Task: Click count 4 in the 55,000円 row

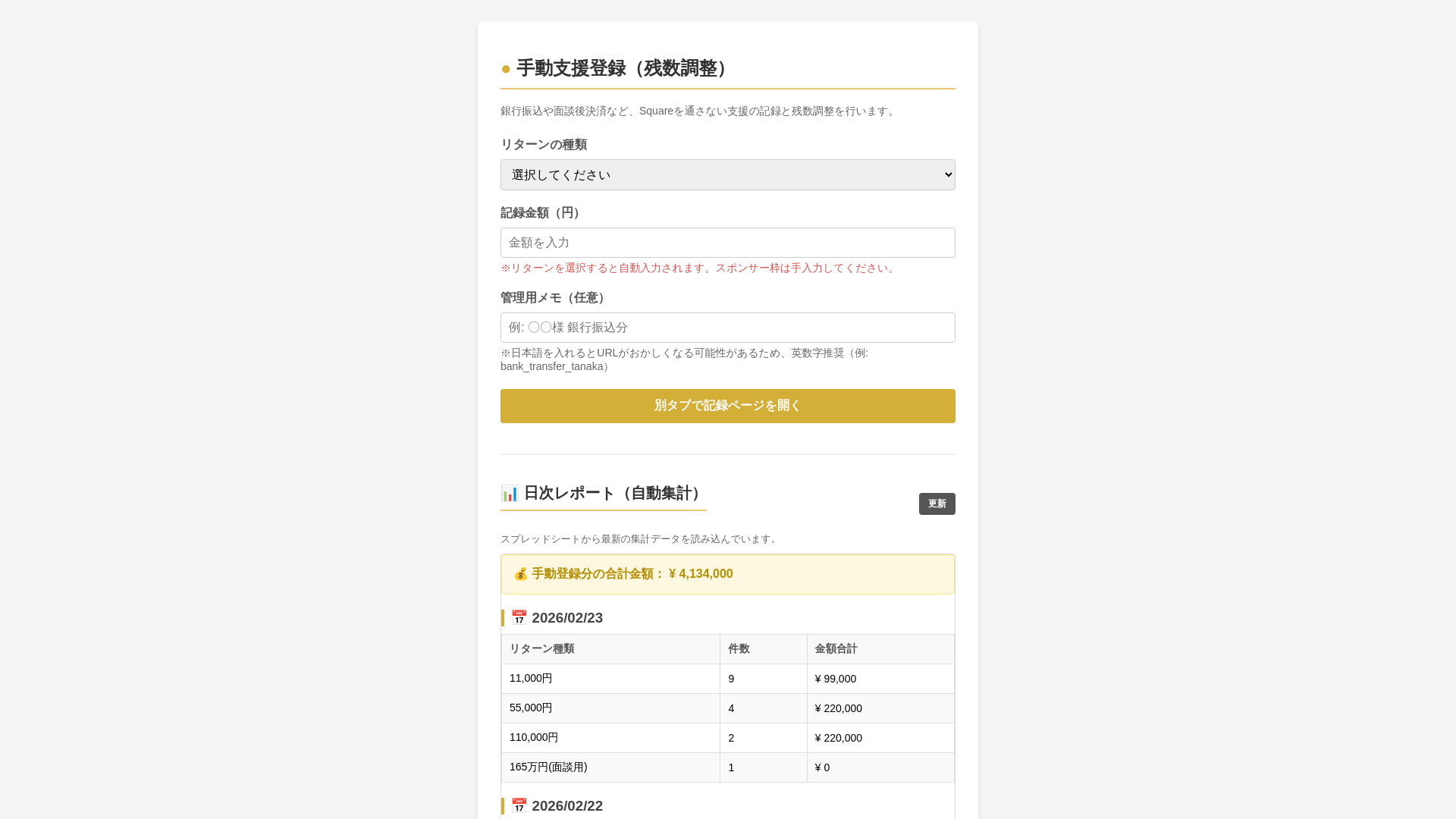Action: pyautogui.click(x=764, y=708)
